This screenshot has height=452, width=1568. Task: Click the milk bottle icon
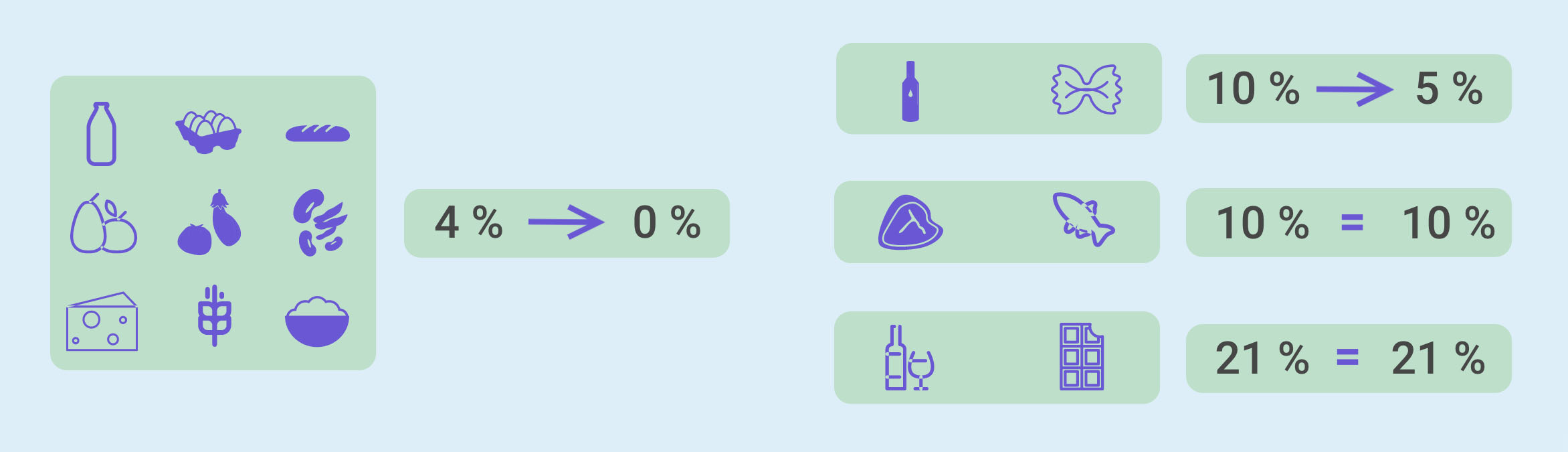[102, 134]
